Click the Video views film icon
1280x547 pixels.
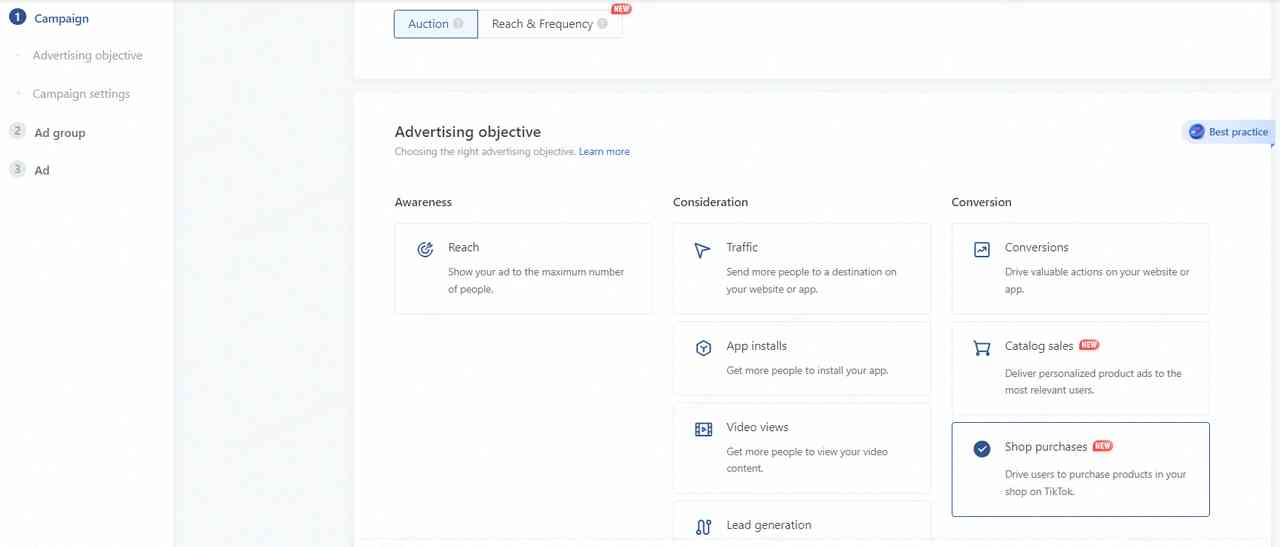[703, 429]
